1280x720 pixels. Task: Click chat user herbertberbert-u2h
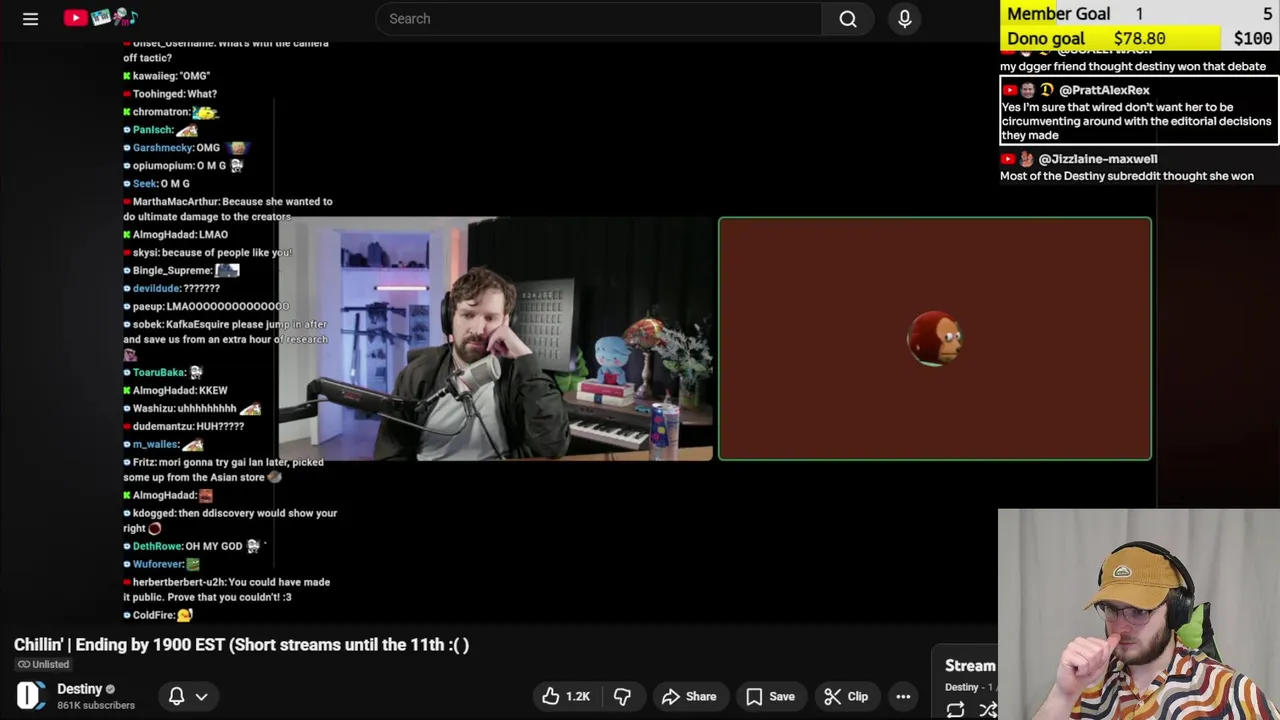click(x=179, y=583)
